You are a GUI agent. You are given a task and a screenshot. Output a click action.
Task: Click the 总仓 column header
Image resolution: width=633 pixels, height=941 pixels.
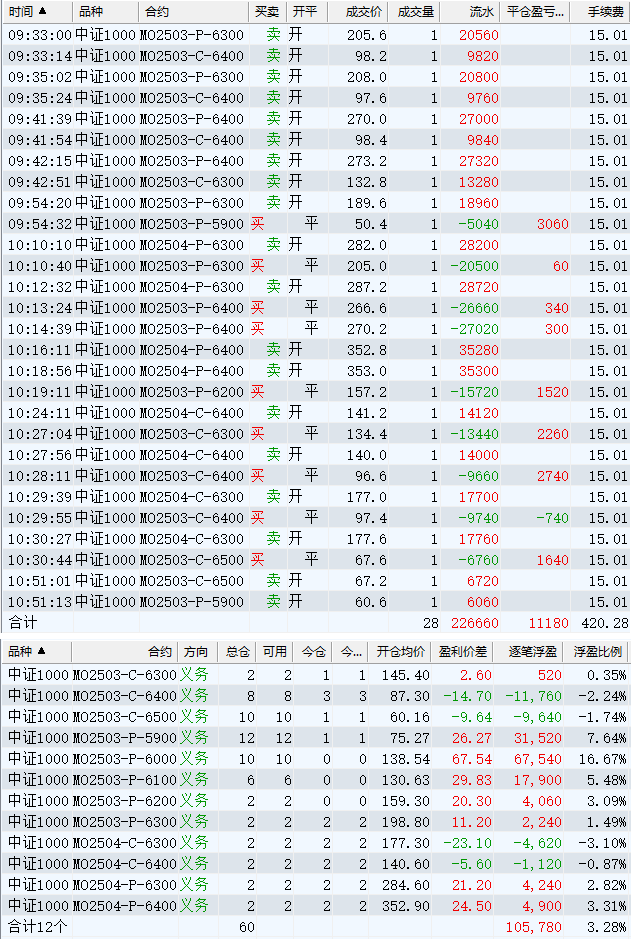click(238, 652)
